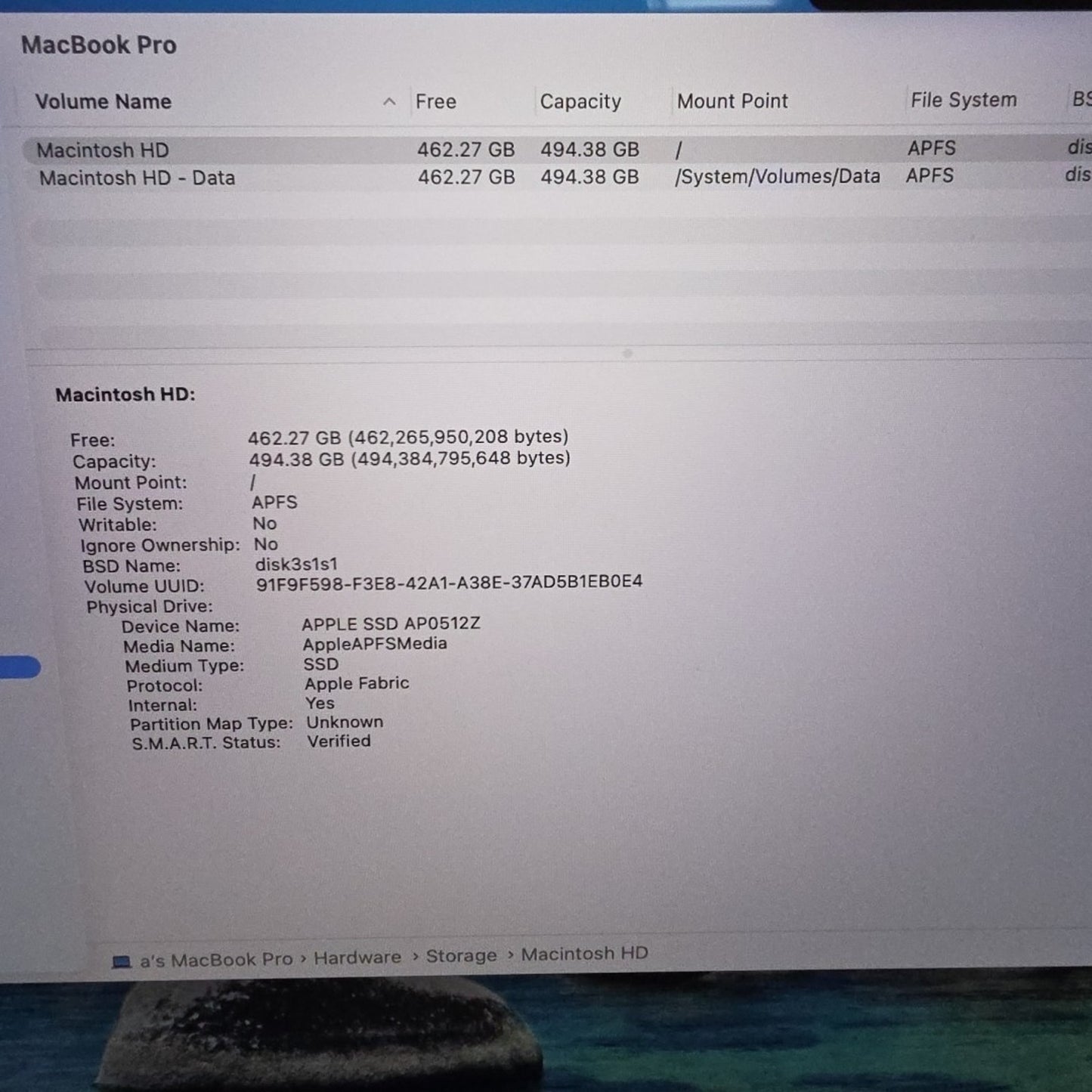Click the sort chevron next to Volume Name
The height and width of the screenshot is (1092, 1092).
(x=388, y=101)
